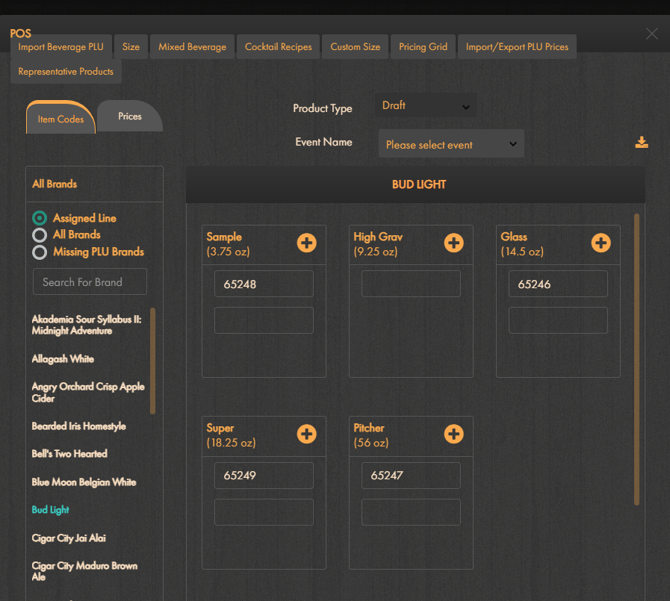Add another PLU code to Glass size
Viewport: 670px width, 601px height.
coord(600,243)
